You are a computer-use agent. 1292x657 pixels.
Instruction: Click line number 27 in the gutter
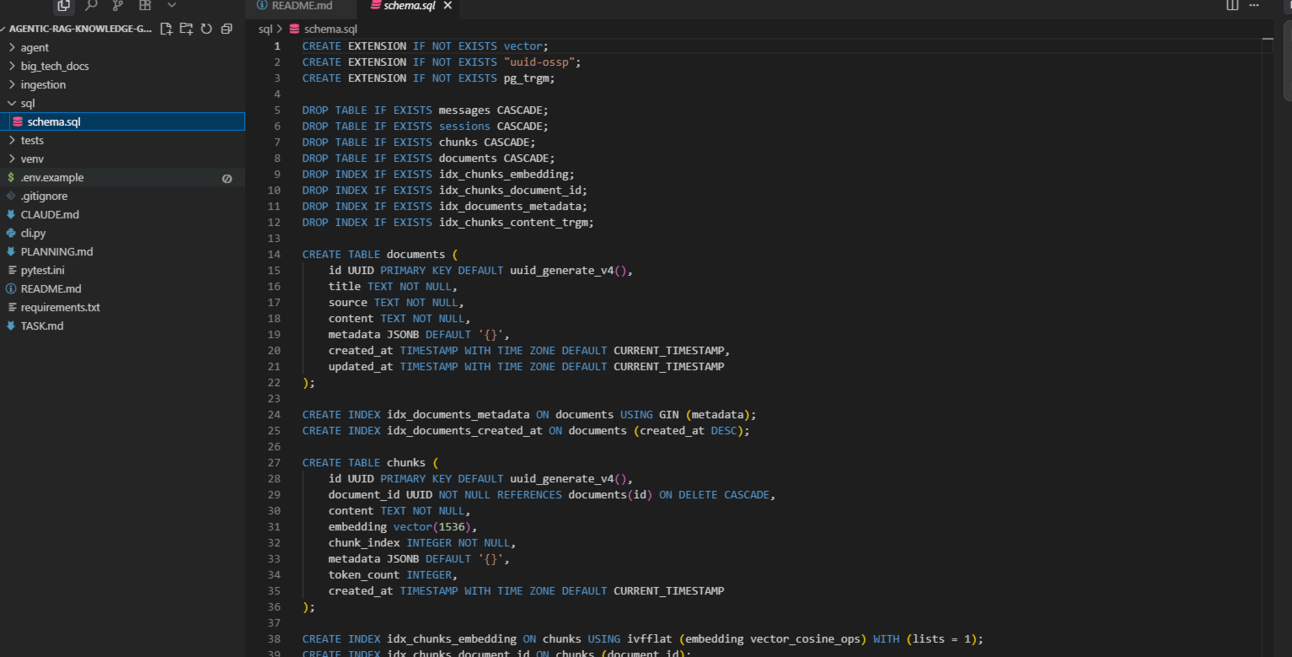pos(275,463)
